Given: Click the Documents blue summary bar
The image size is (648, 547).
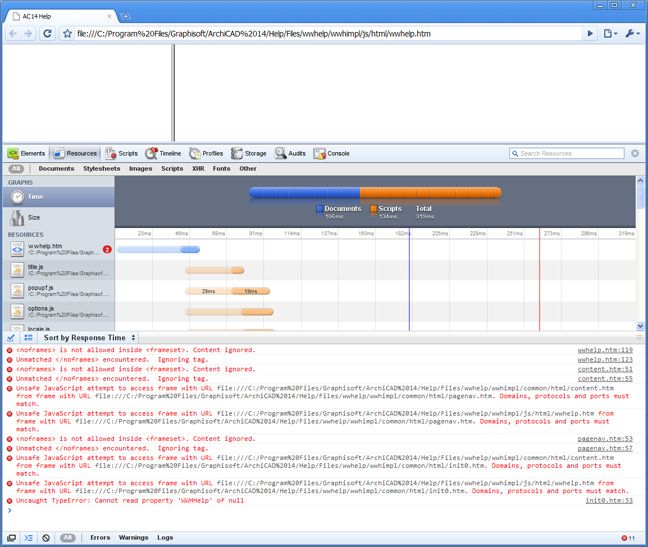Looking at the screenshot, I should 305,193.
